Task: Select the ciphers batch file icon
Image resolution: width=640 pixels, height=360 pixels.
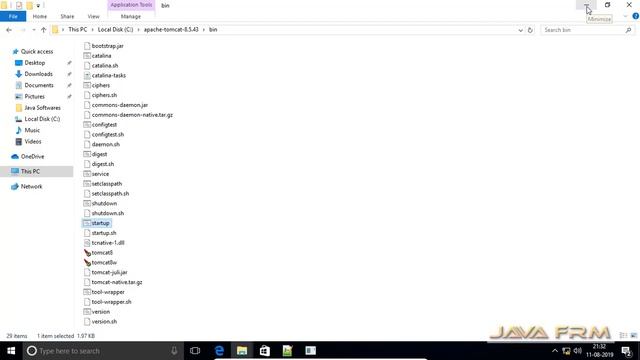Action: [x=87, y=85]
